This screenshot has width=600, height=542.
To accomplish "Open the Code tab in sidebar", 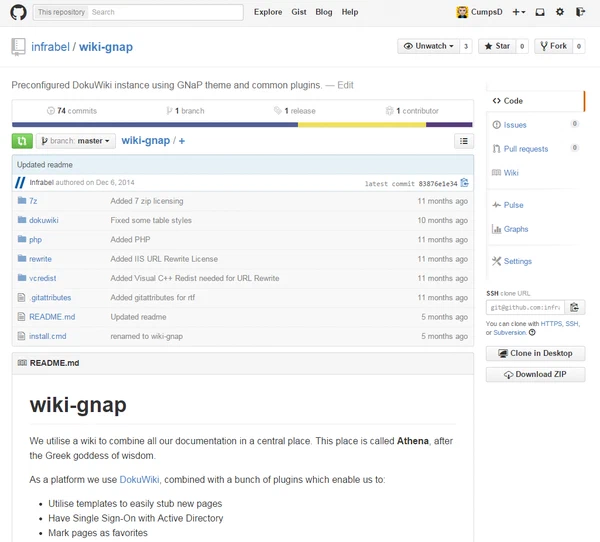I will tap(535, 101).
